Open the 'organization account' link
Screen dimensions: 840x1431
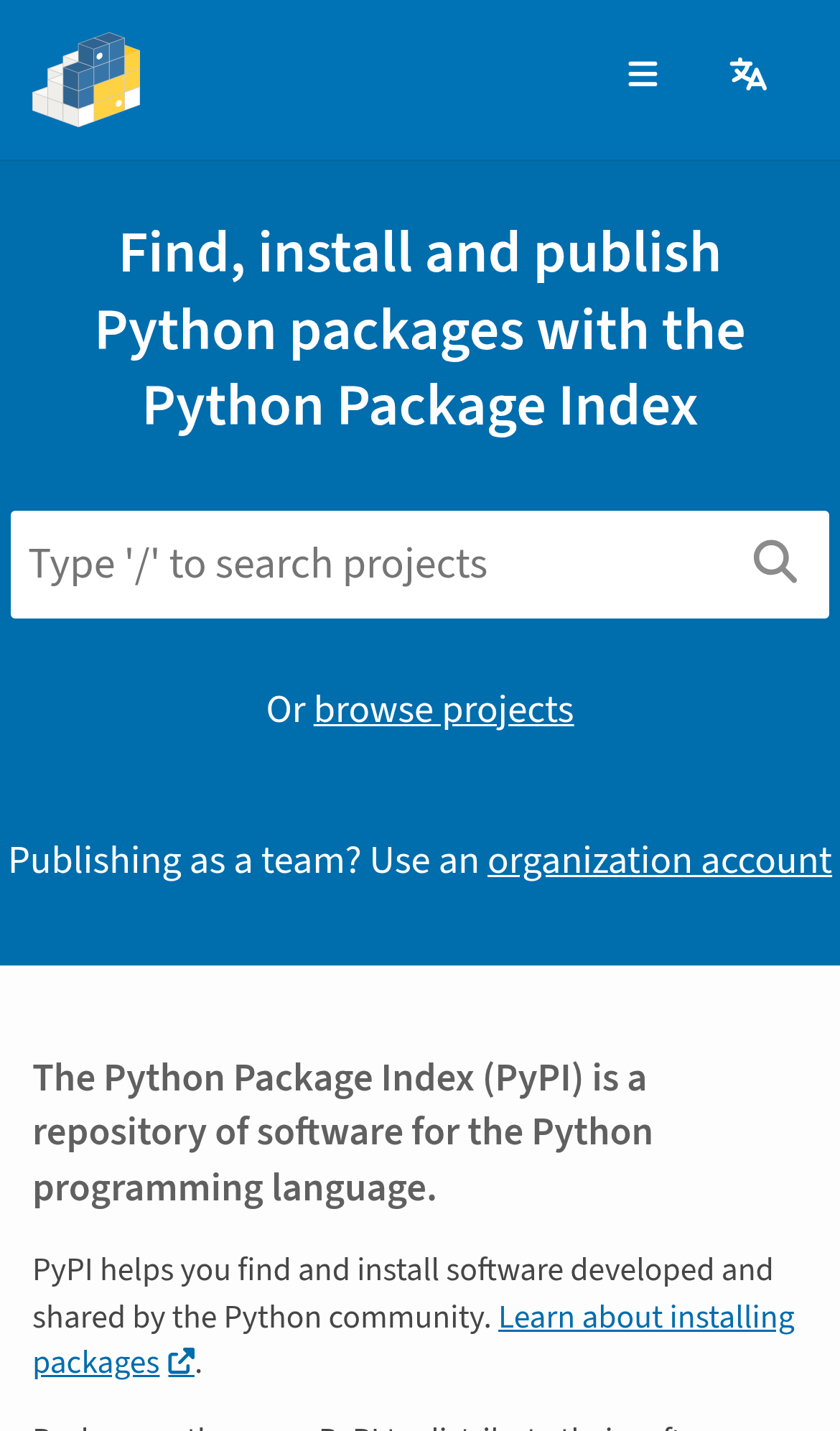pos(660,861)
